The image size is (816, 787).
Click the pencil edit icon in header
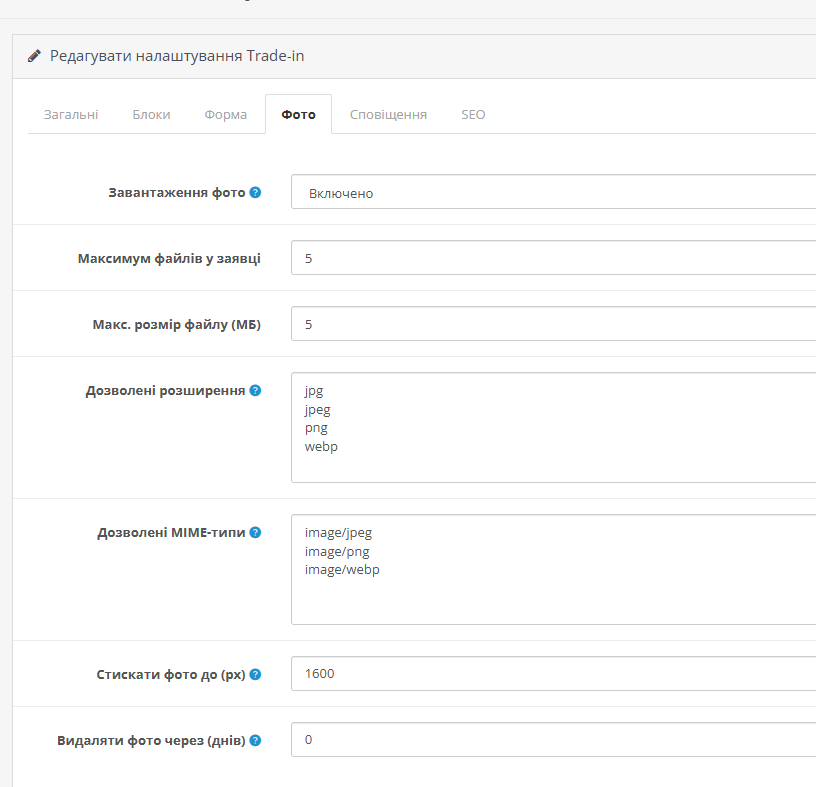34,56
